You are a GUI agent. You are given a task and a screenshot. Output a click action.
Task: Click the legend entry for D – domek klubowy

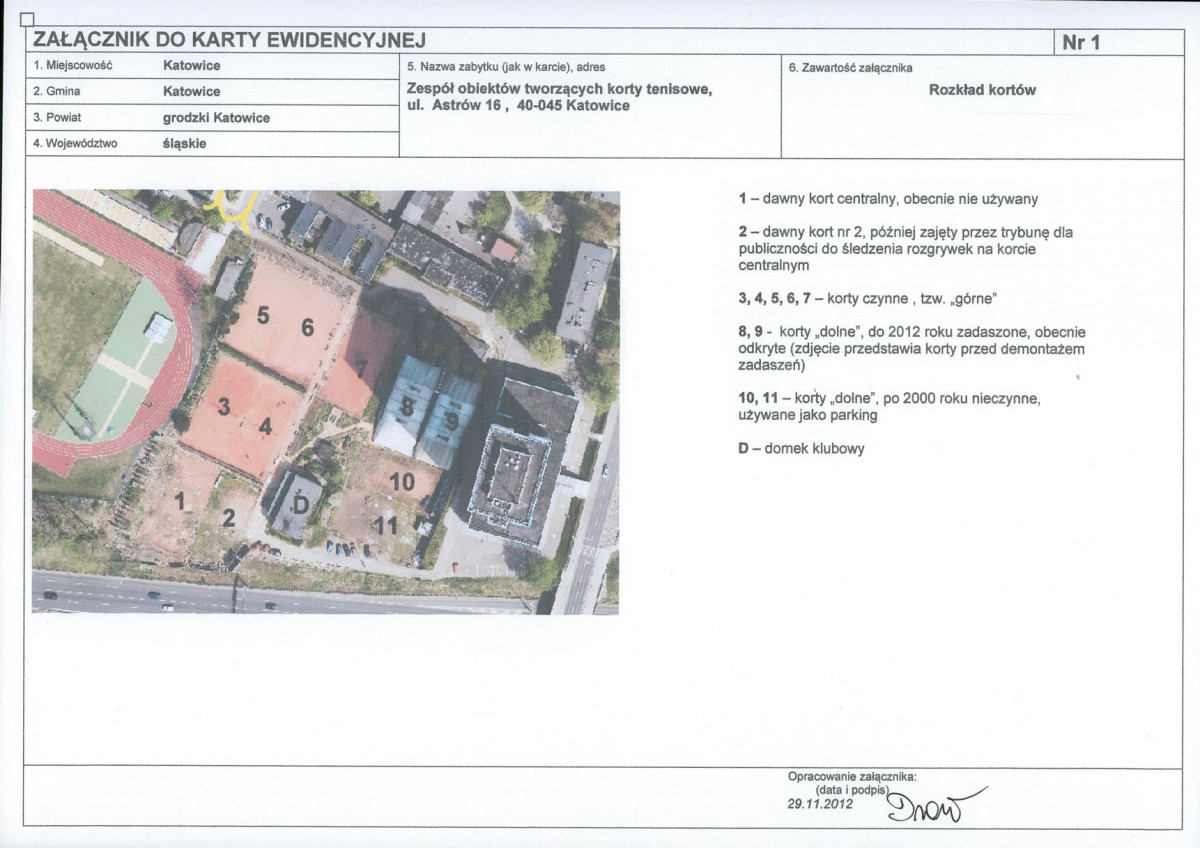[x=801, y=449]
